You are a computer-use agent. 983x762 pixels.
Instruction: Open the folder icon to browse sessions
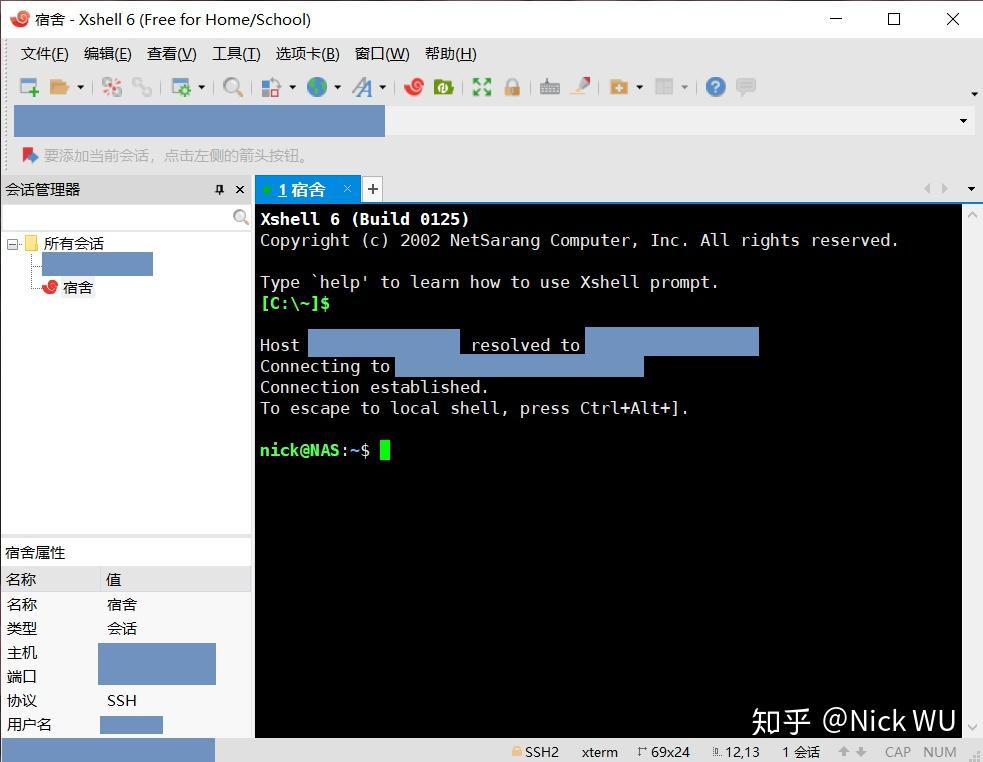tap(60, 87)
